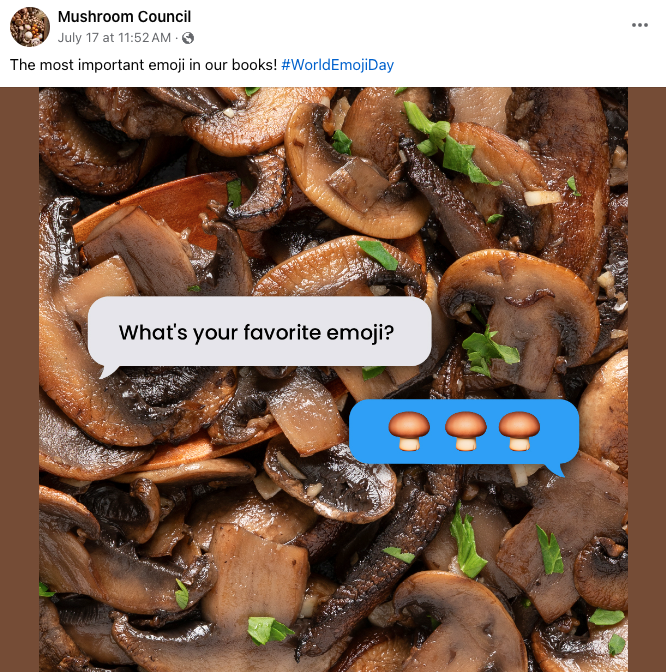Image resolution: width=666 pixels, height=672 pixels.
Task: Open the Mushroom Council page name link
Action: point(124,17)
